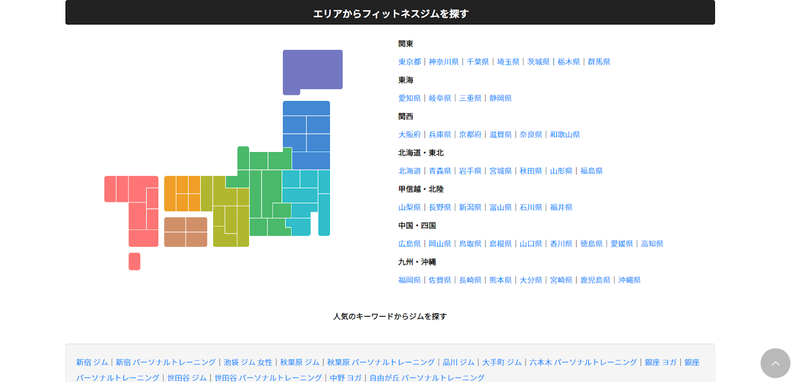Open the 秋田県 link

pos(531,171)
